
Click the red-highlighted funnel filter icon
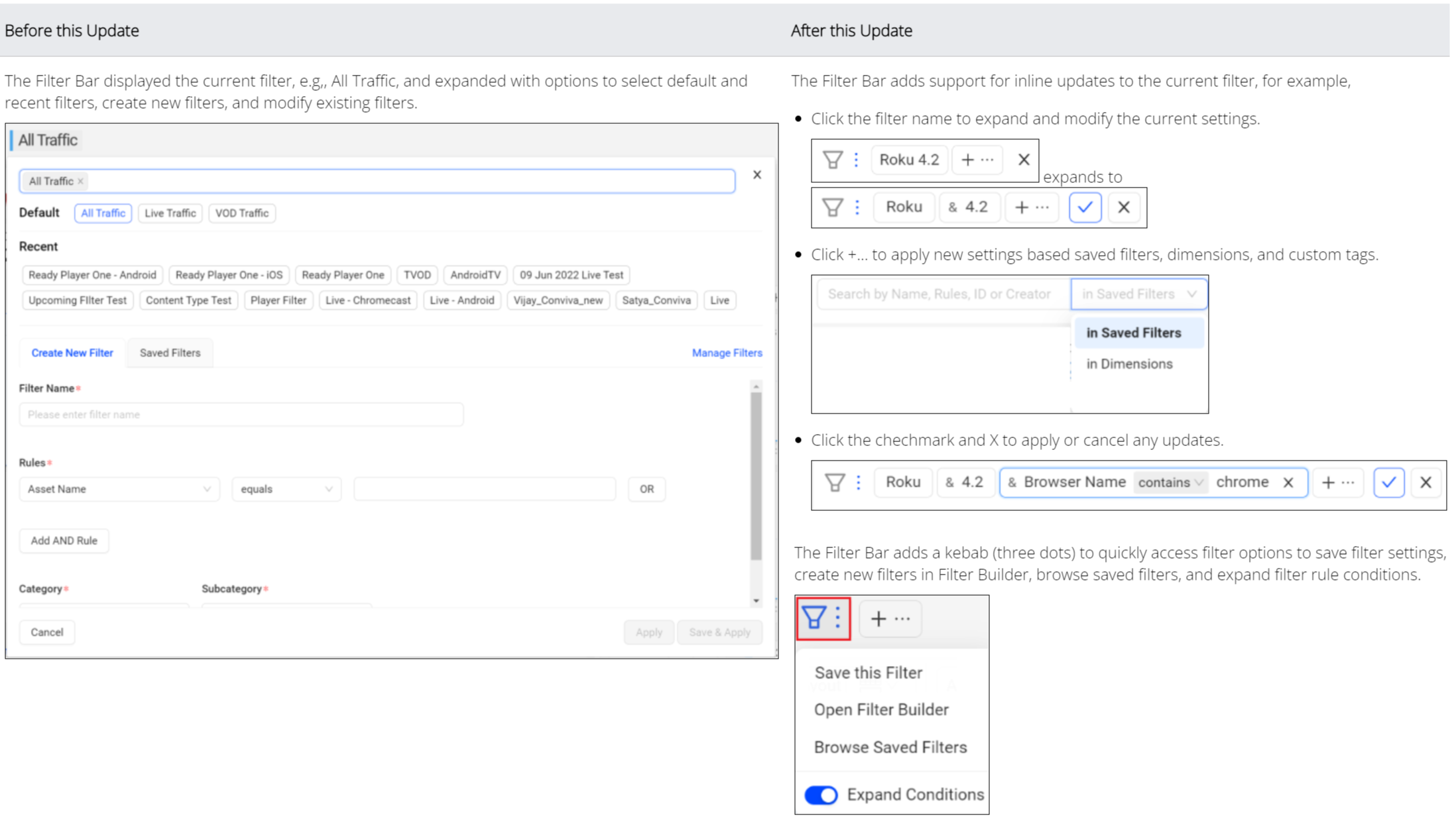click(814, 618)
